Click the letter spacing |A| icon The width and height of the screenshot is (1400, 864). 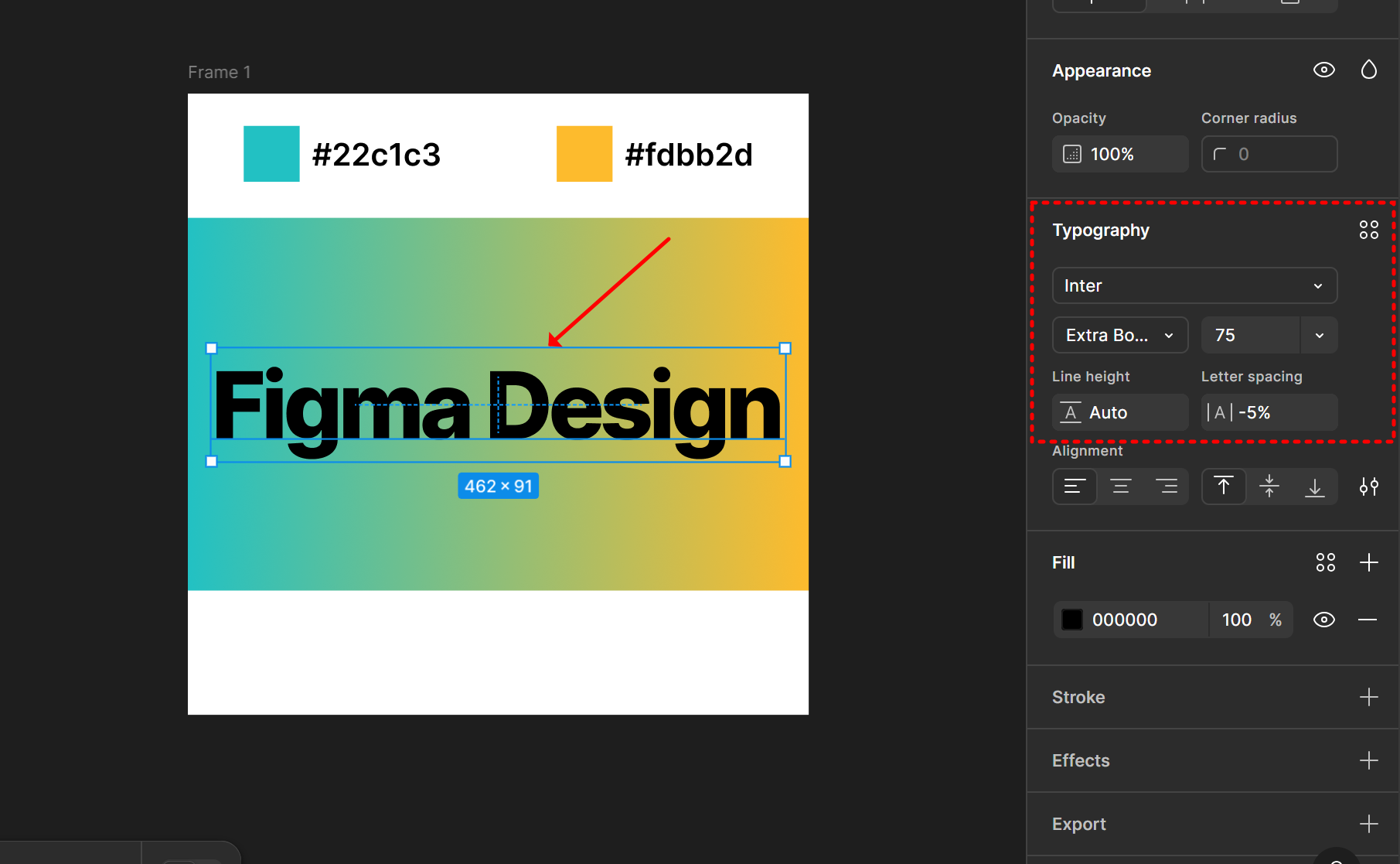coord(1220,412)
